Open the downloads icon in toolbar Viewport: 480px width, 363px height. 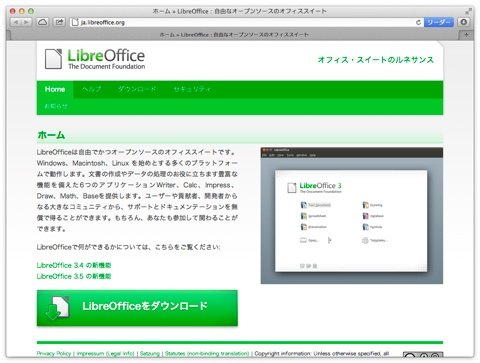463,22
